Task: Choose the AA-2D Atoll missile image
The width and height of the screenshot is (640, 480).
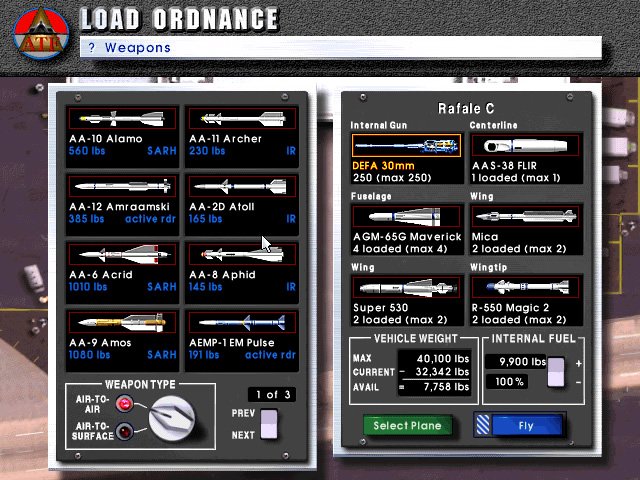Action: point(242,187)
